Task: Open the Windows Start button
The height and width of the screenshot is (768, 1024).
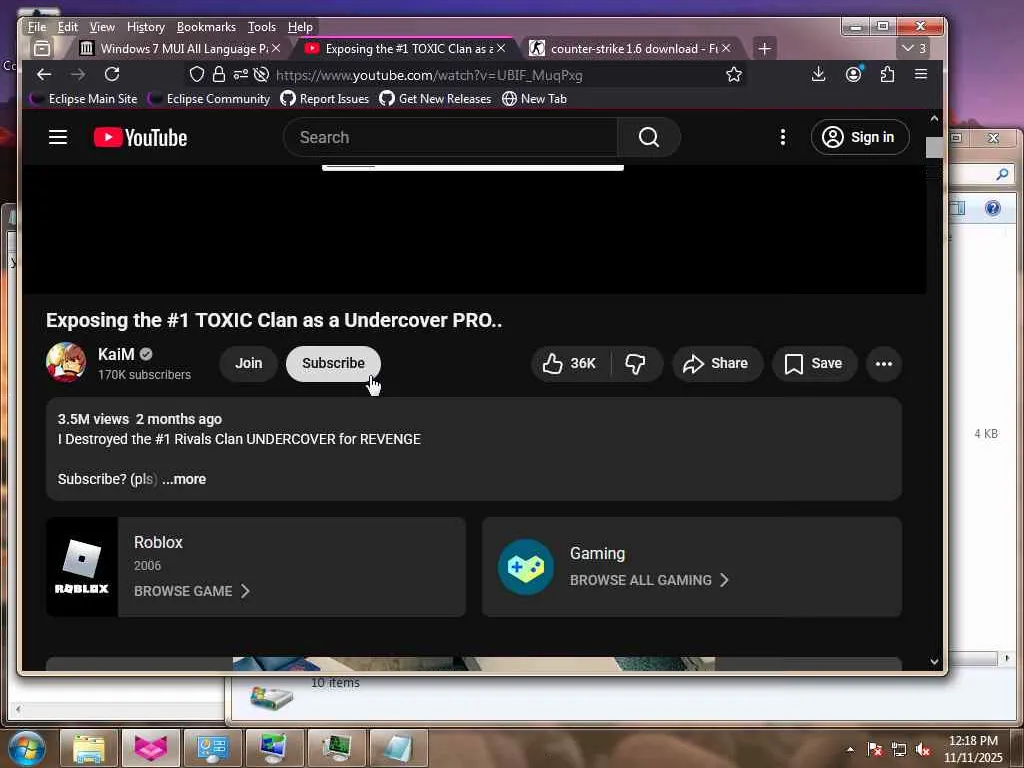Action: pyautogui.click(x=26, y=748)
